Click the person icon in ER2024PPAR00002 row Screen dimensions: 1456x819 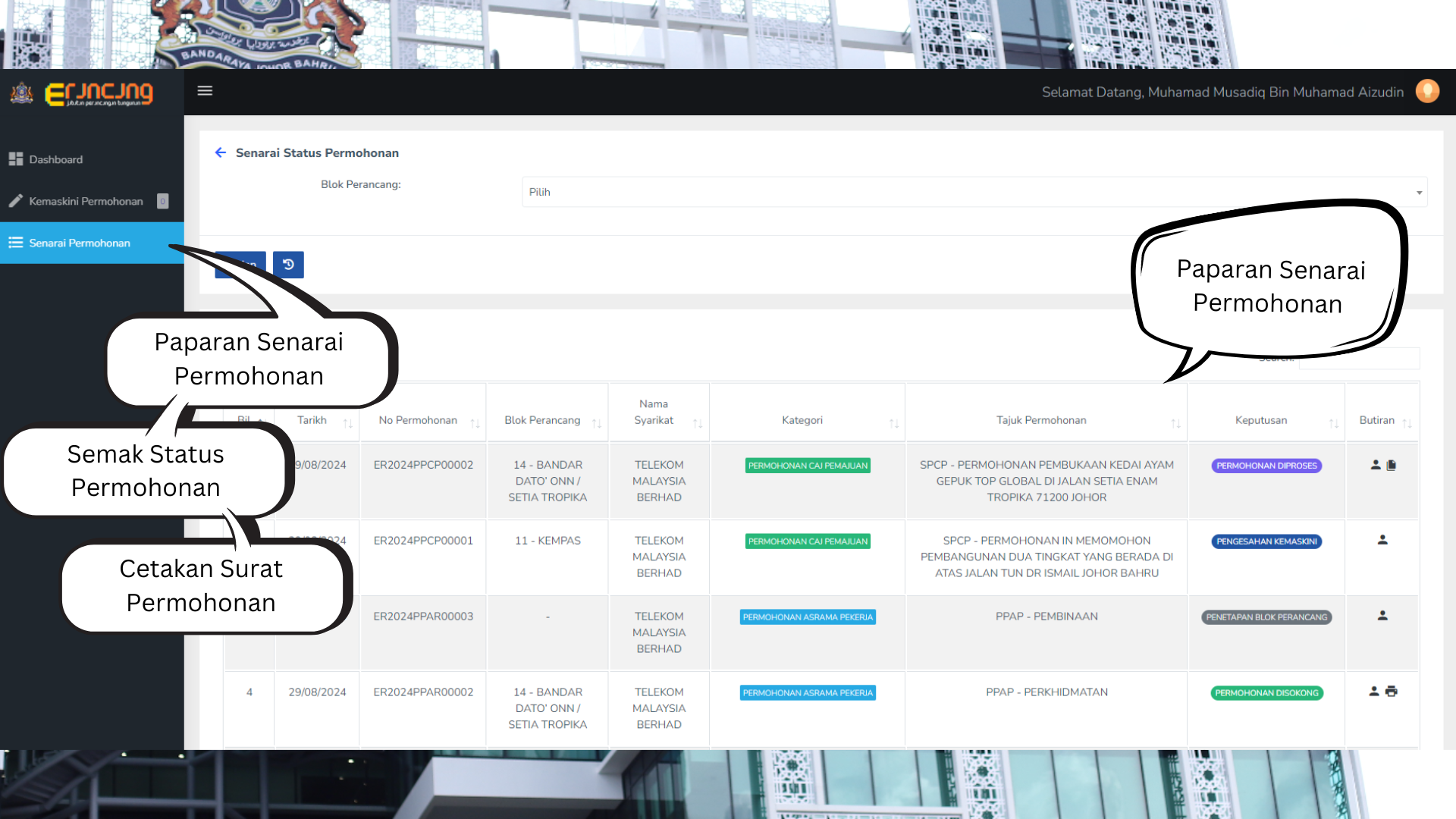pos(1373,692)
